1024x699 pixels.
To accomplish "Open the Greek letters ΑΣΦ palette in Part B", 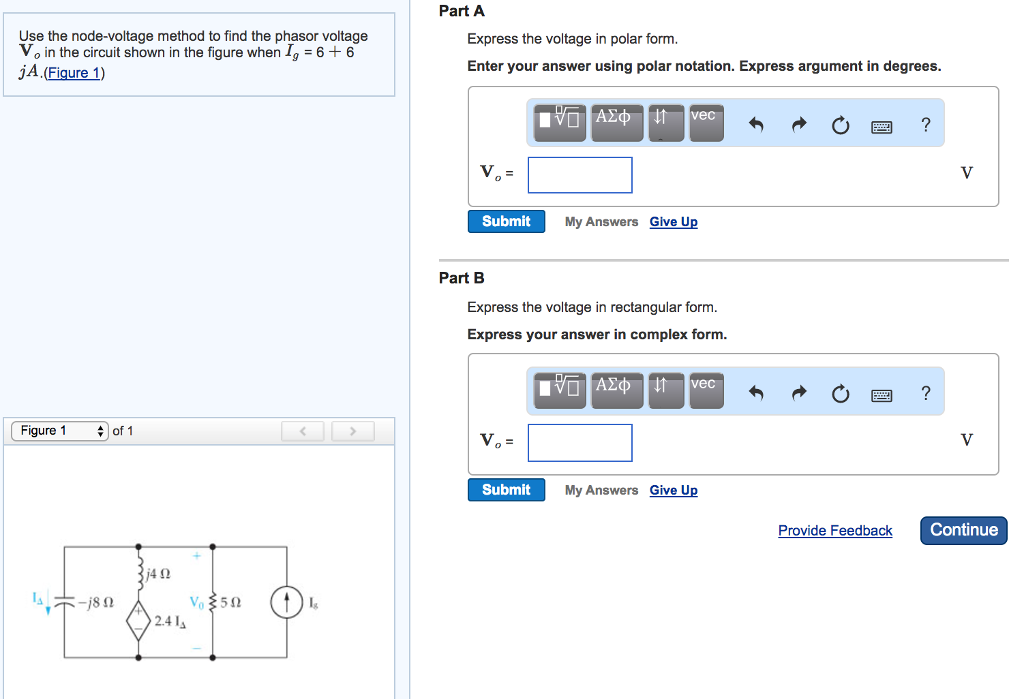I will [617, 390].
